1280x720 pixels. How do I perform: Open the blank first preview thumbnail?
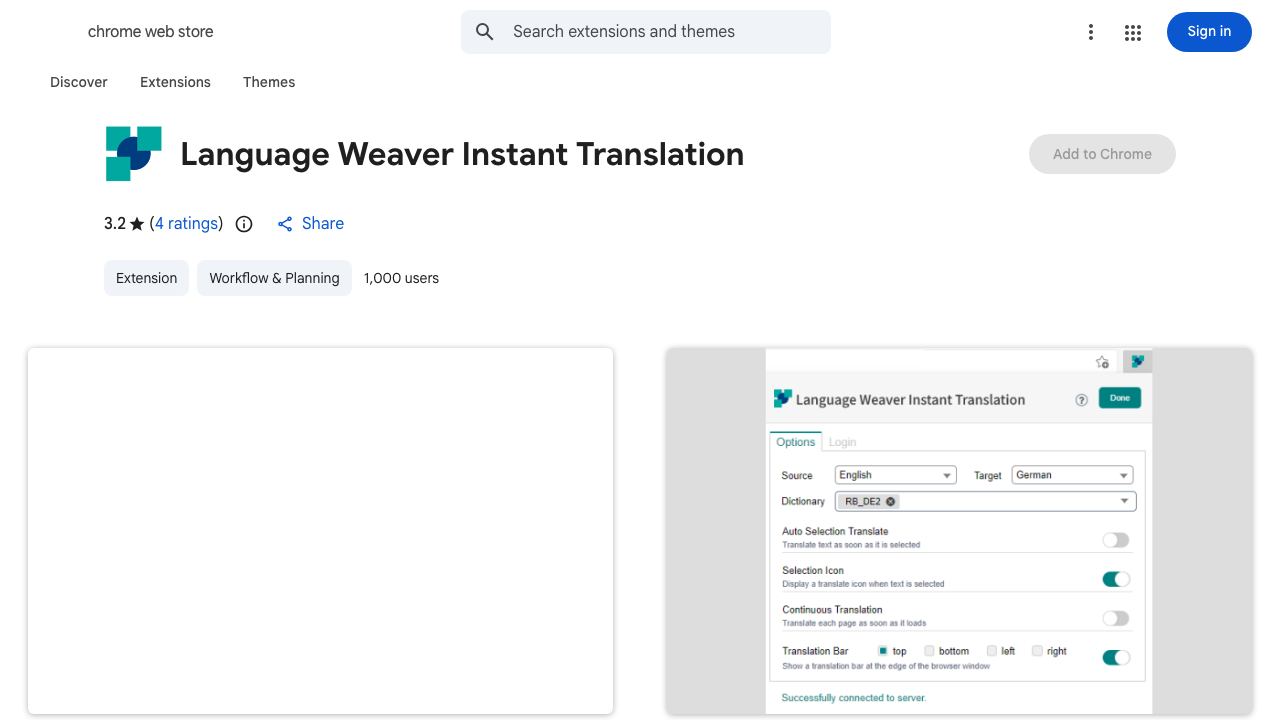point(320,531)
